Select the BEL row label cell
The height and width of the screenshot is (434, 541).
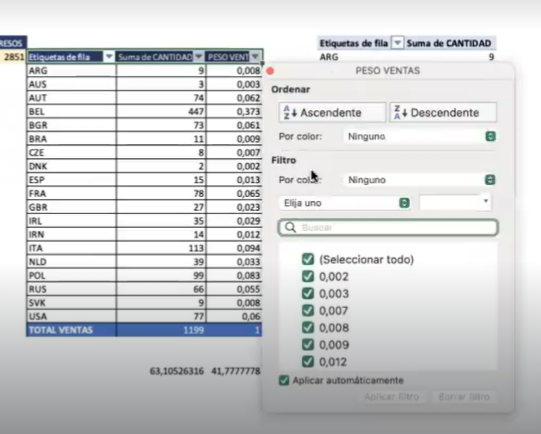coord(71,111)
